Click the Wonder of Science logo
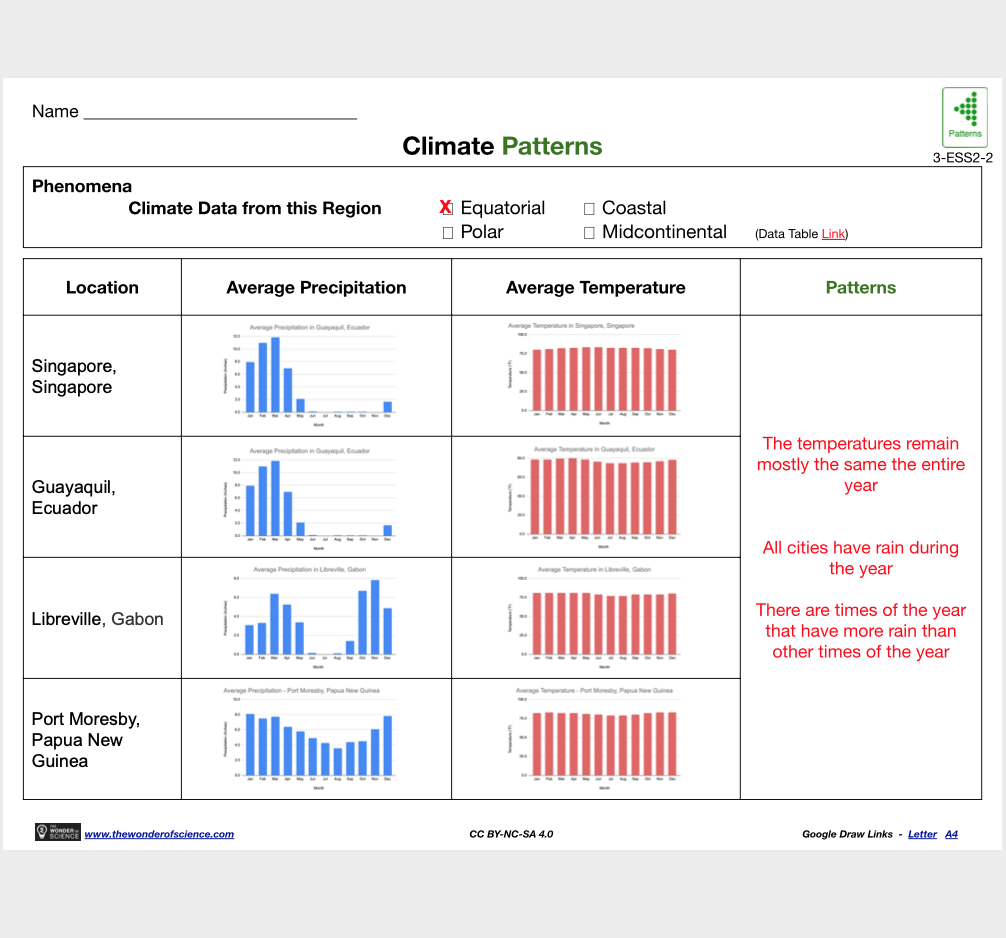The width and height of the screenshot is (1006, 938). tap(58, 831)
